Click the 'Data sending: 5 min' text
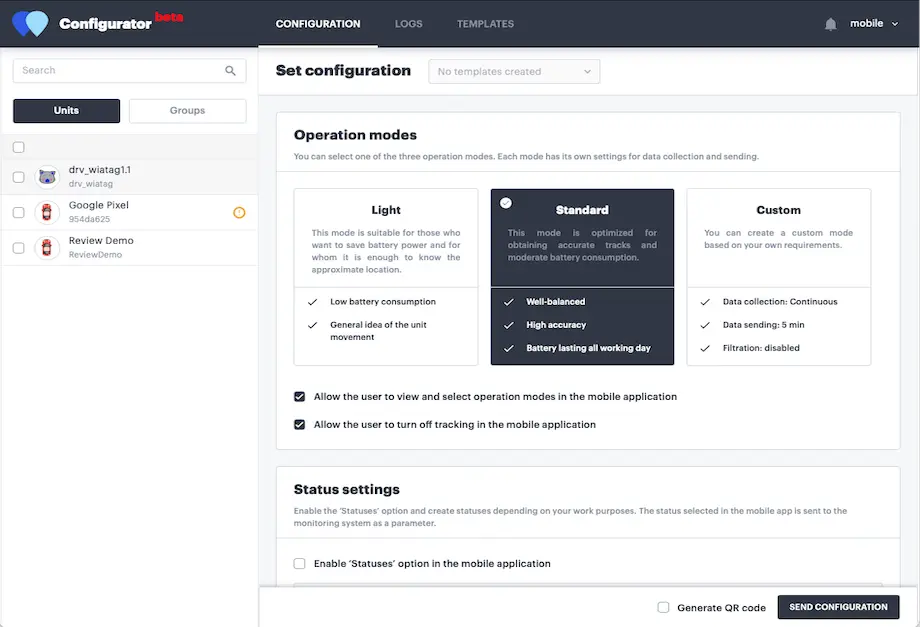The height and width of the screenshot is (627, 920). pos(763,325)
